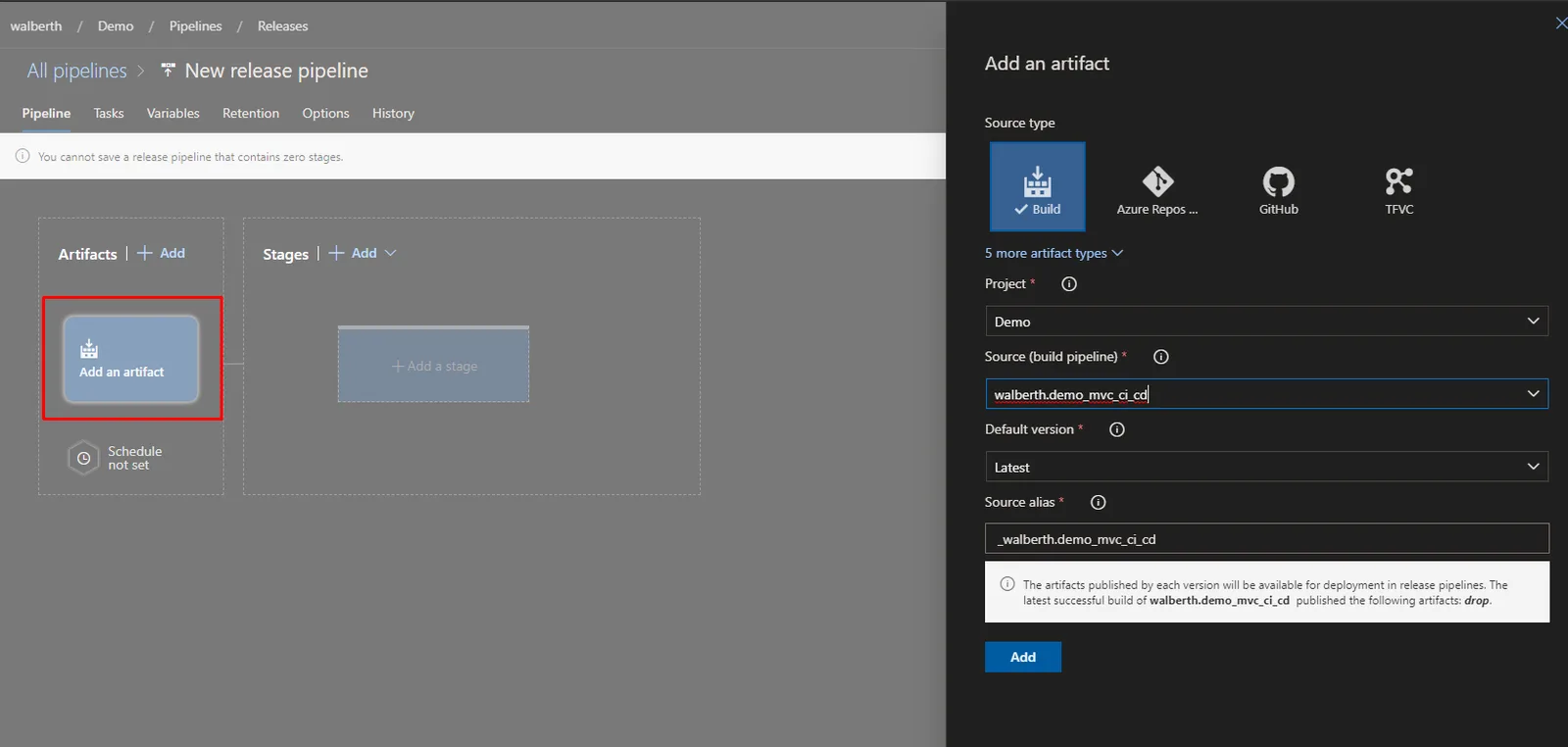The image size is (1568, 747).
Task: Open the Project dropdown showing Demo
Action: click(1266, 322)
